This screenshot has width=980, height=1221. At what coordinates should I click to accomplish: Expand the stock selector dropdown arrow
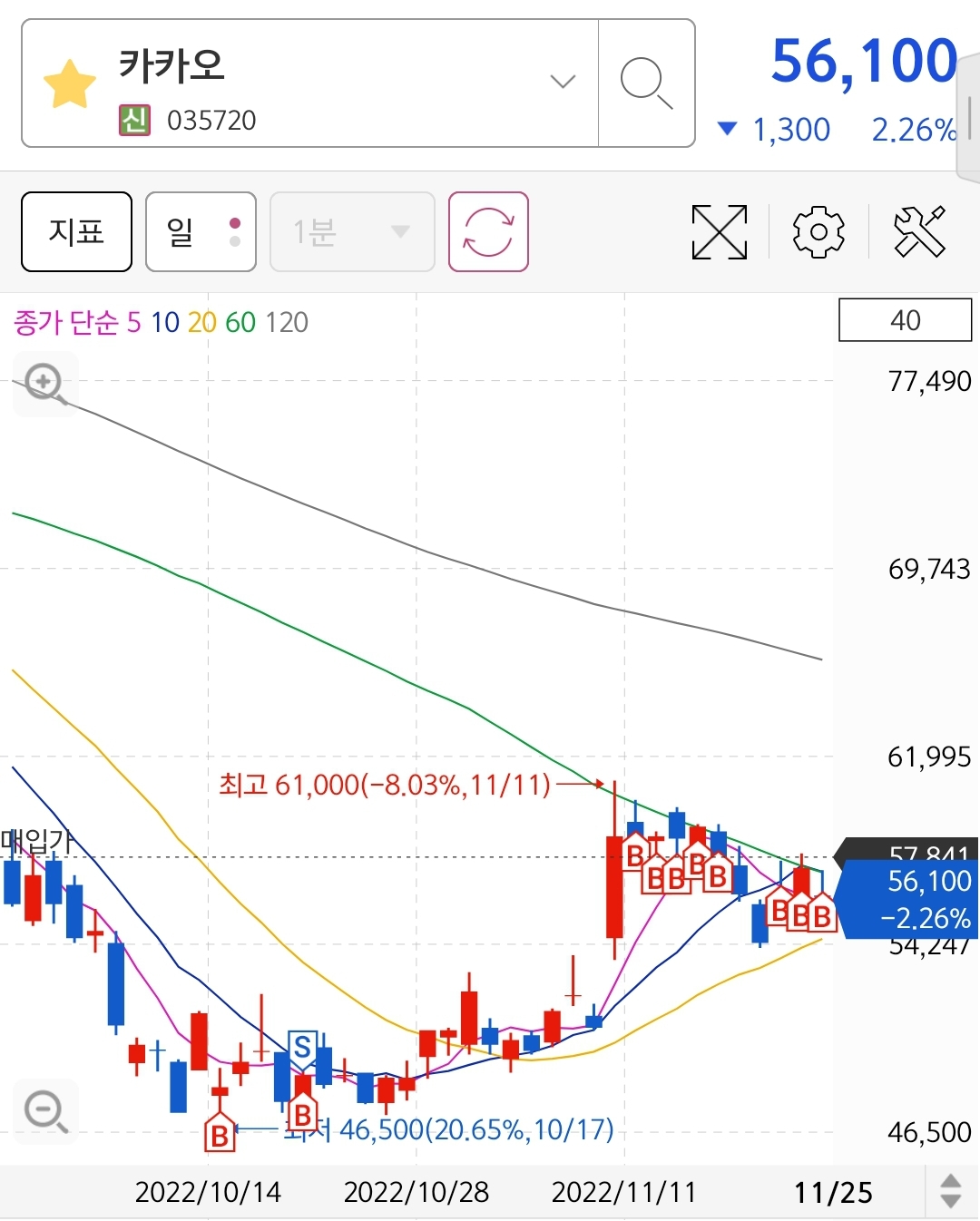[563, 82]
